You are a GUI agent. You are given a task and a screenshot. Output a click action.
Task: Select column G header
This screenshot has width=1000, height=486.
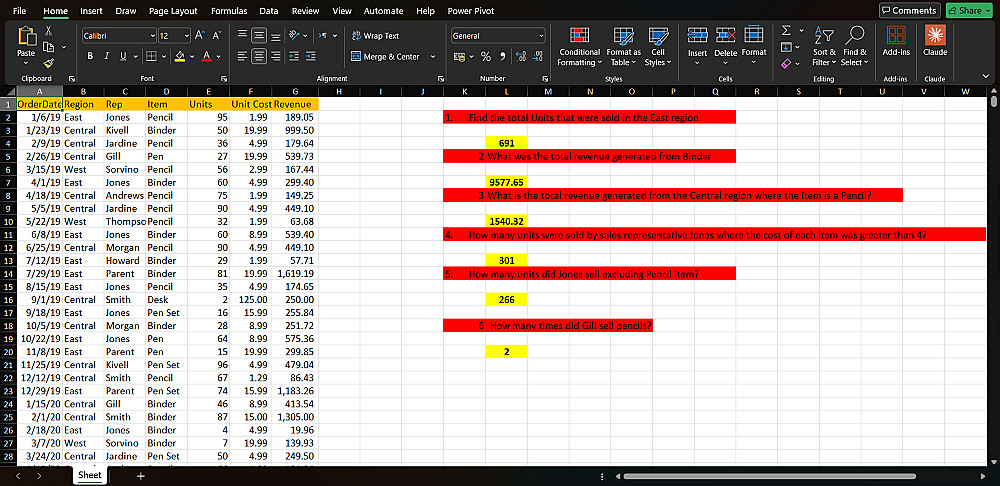(x=295, y=92)
